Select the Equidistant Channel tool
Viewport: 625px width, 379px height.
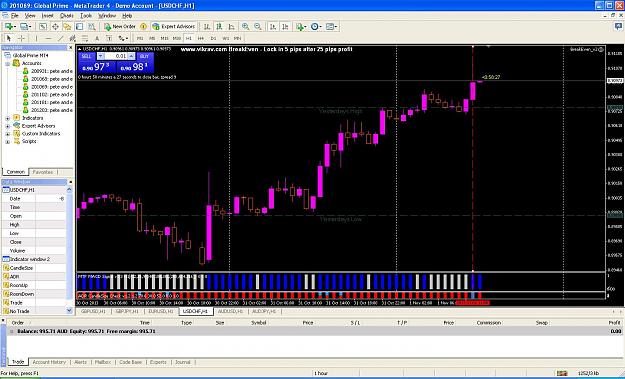[x=73, y=38]
